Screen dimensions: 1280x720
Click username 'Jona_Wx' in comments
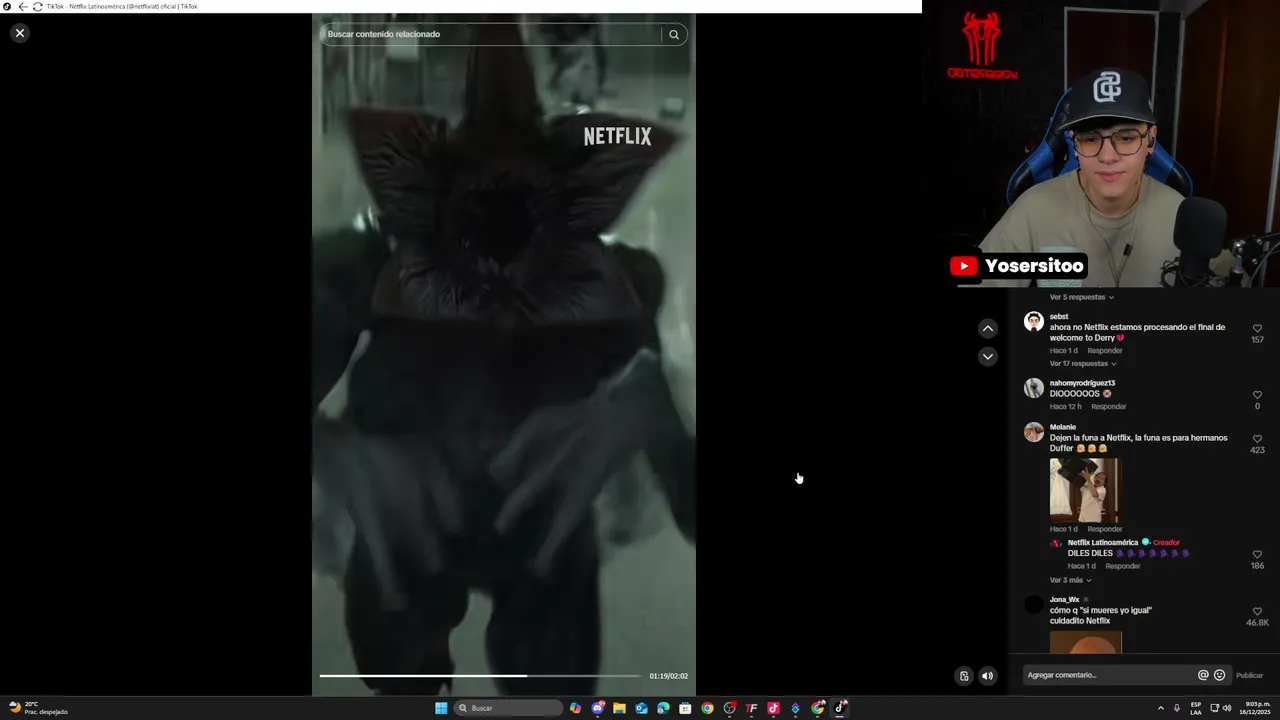click(1064, 600)
